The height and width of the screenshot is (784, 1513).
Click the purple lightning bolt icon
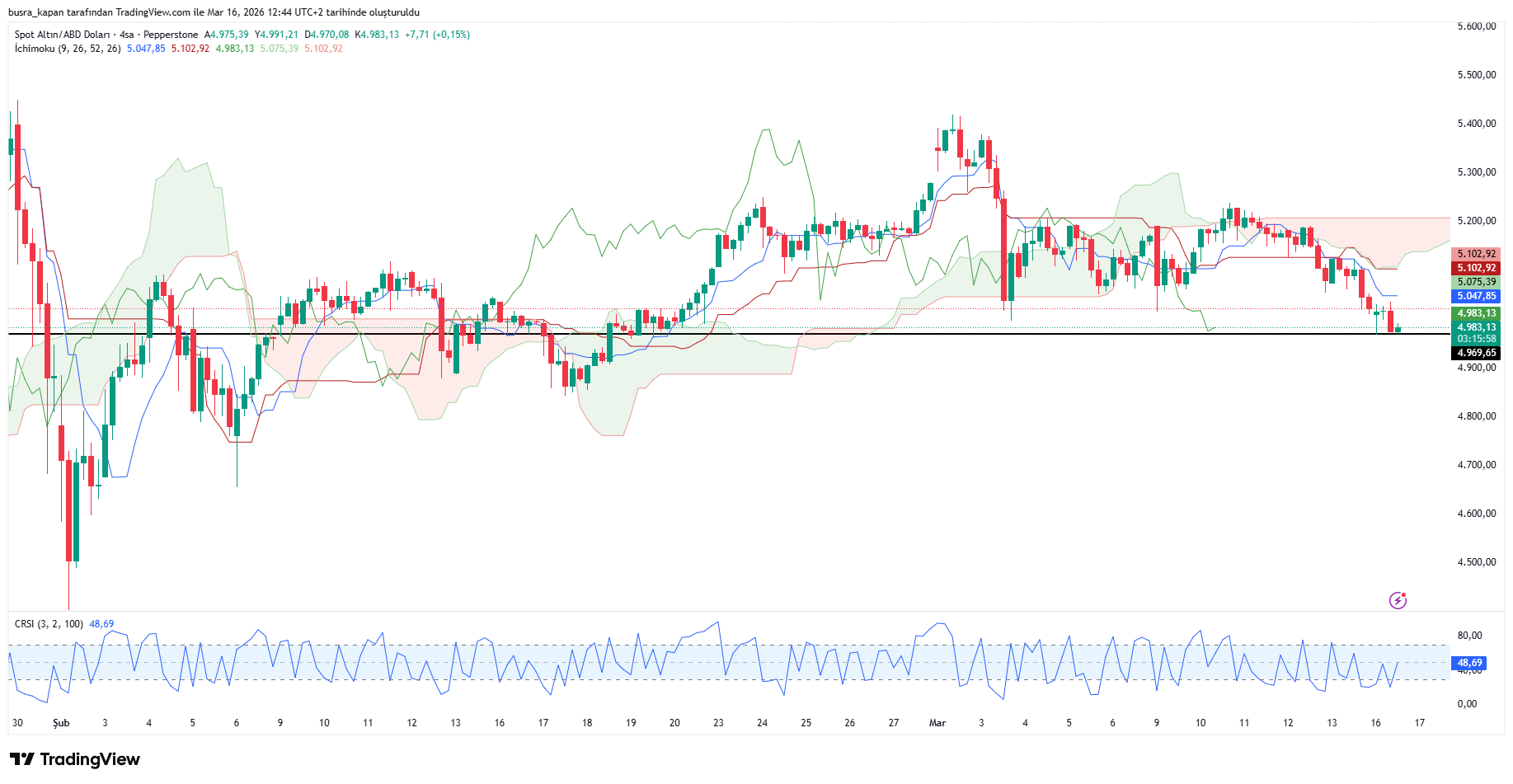1398,600
